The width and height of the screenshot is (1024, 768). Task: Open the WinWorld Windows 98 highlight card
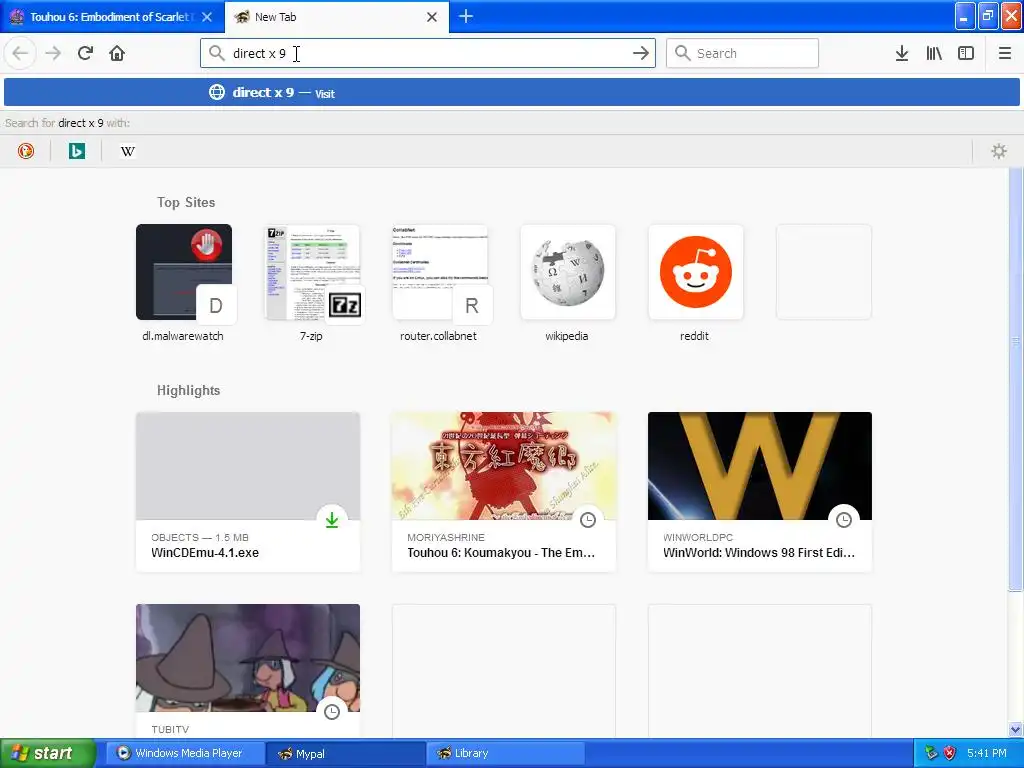[x=760, y=492]
